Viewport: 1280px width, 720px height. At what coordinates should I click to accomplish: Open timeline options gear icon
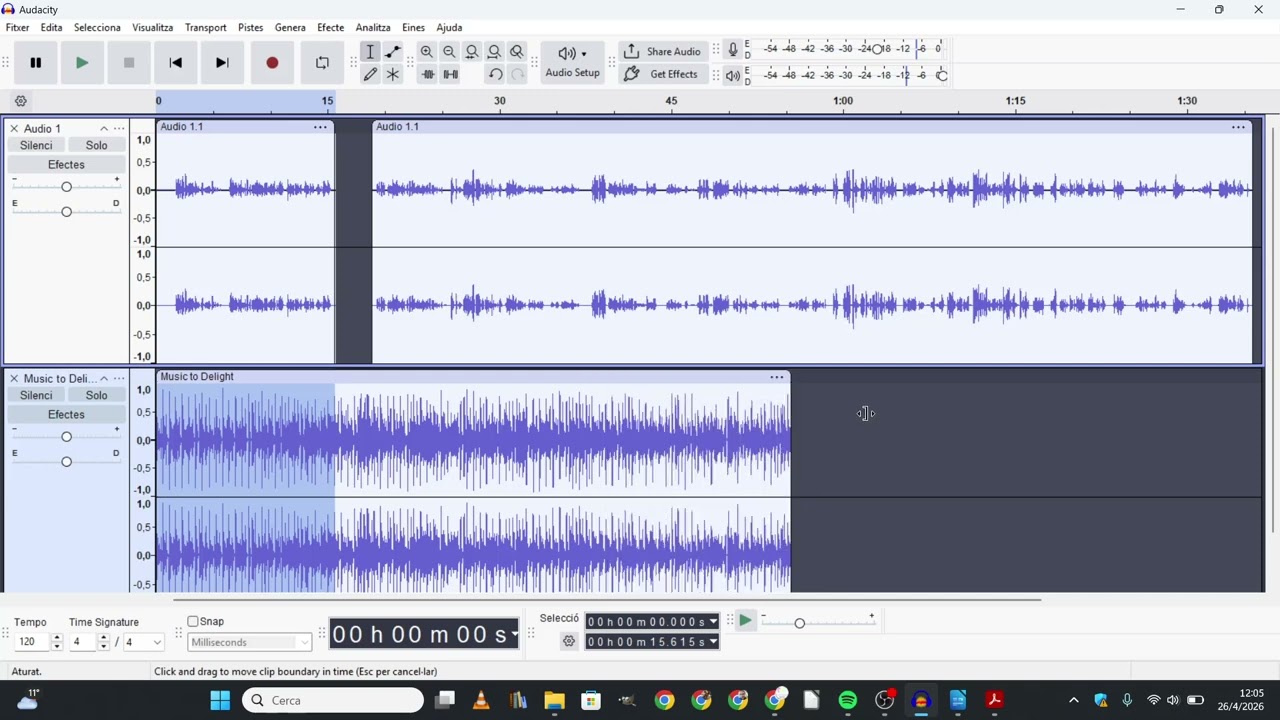[x=21, y=101]
